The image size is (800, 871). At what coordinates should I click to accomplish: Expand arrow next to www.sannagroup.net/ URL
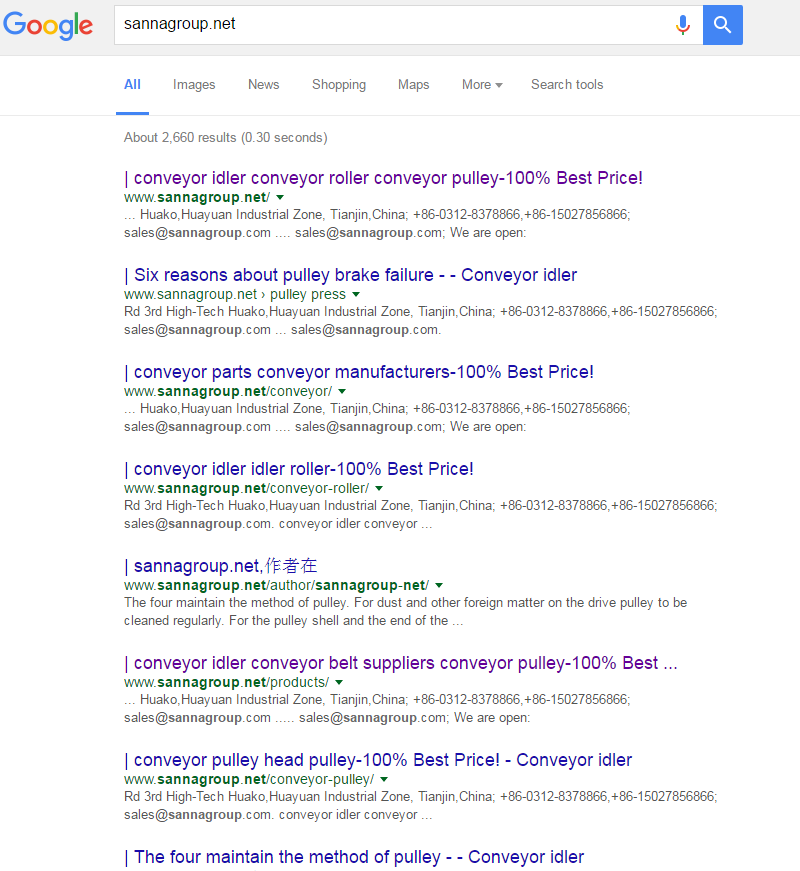click(x=281, y=197)
